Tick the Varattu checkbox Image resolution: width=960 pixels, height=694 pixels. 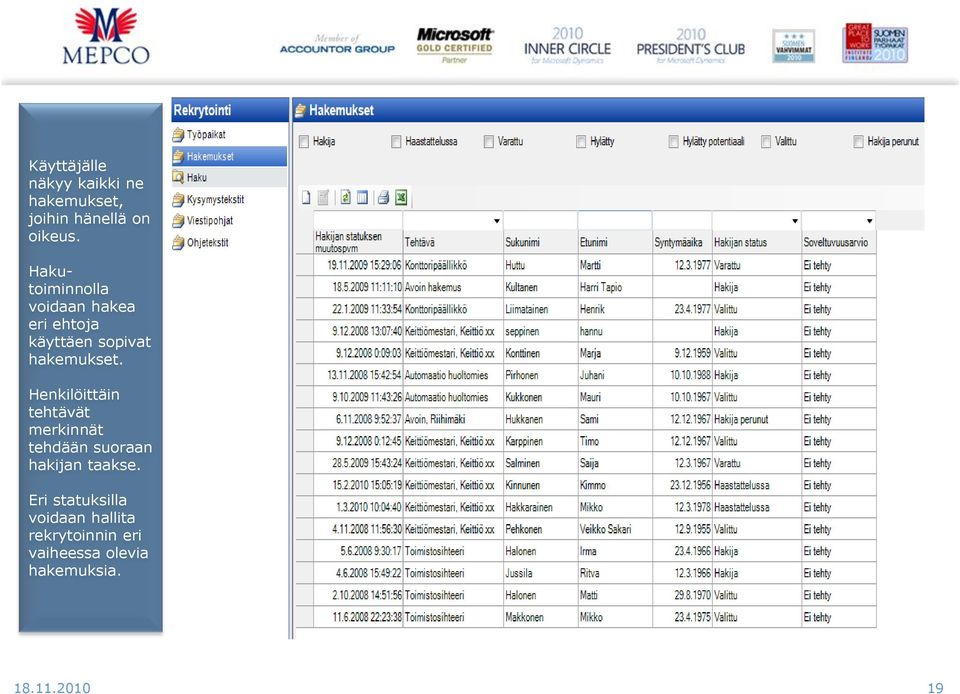point(489,142)
